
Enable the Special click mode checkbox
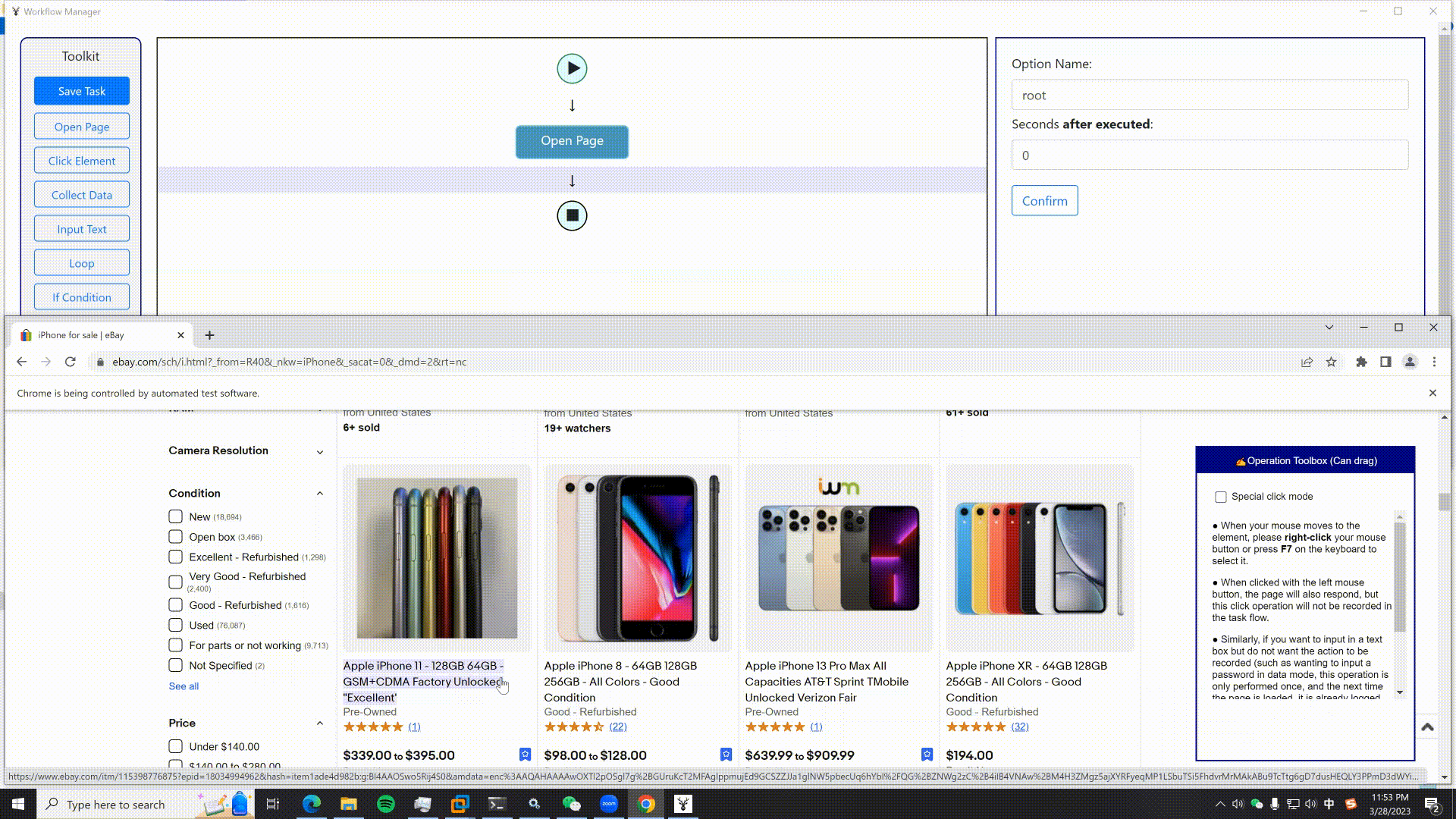pyautogui.click(x=1221, y=496)
